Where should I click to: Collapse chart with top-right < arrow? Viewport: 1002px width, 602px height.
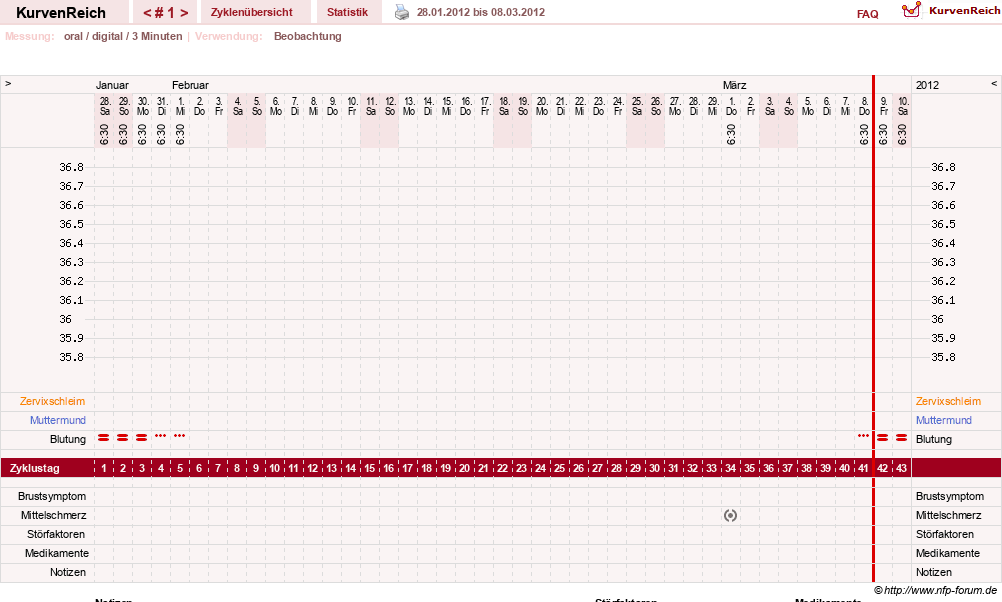click(x=994, y=84)
